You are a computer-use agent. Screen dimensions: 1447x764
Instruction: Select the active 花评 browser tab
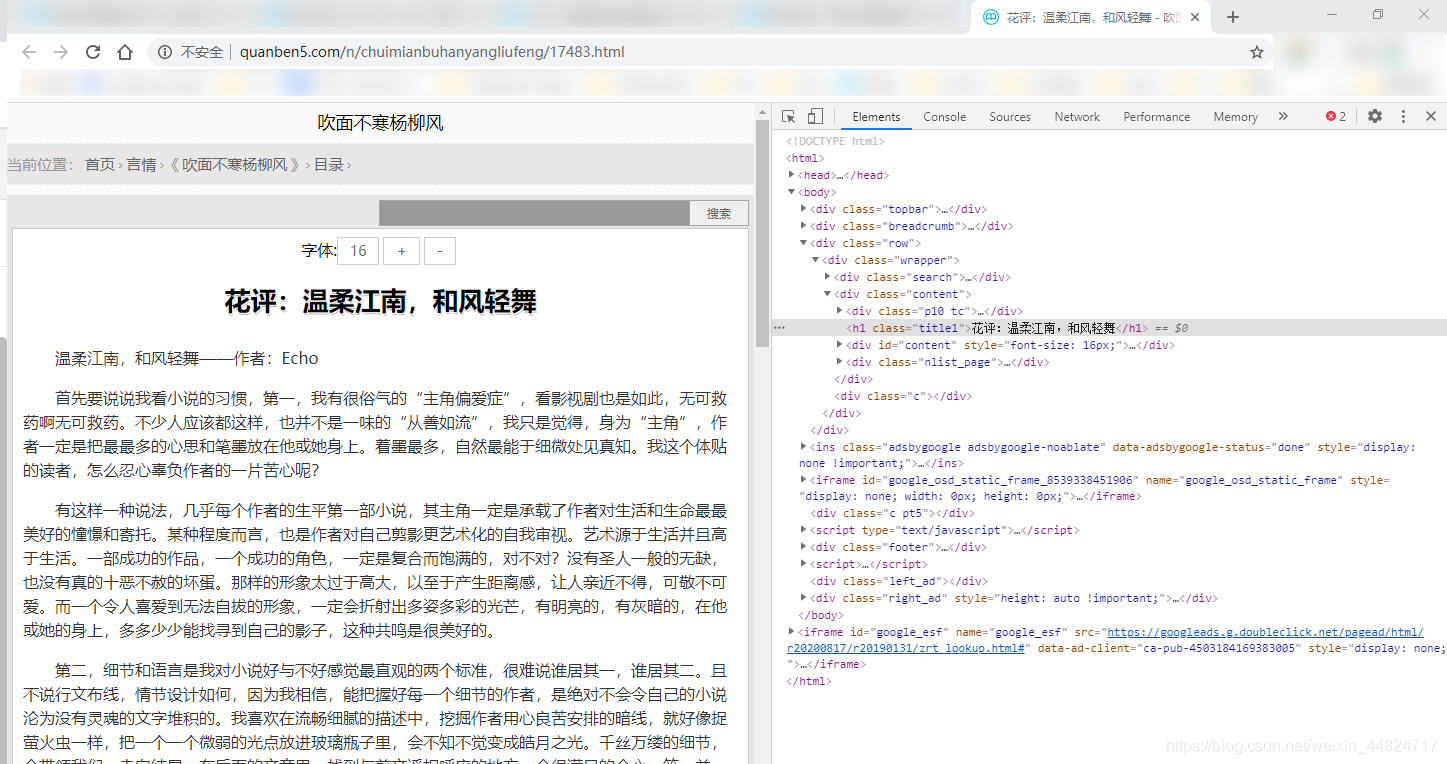point(1092,17)
